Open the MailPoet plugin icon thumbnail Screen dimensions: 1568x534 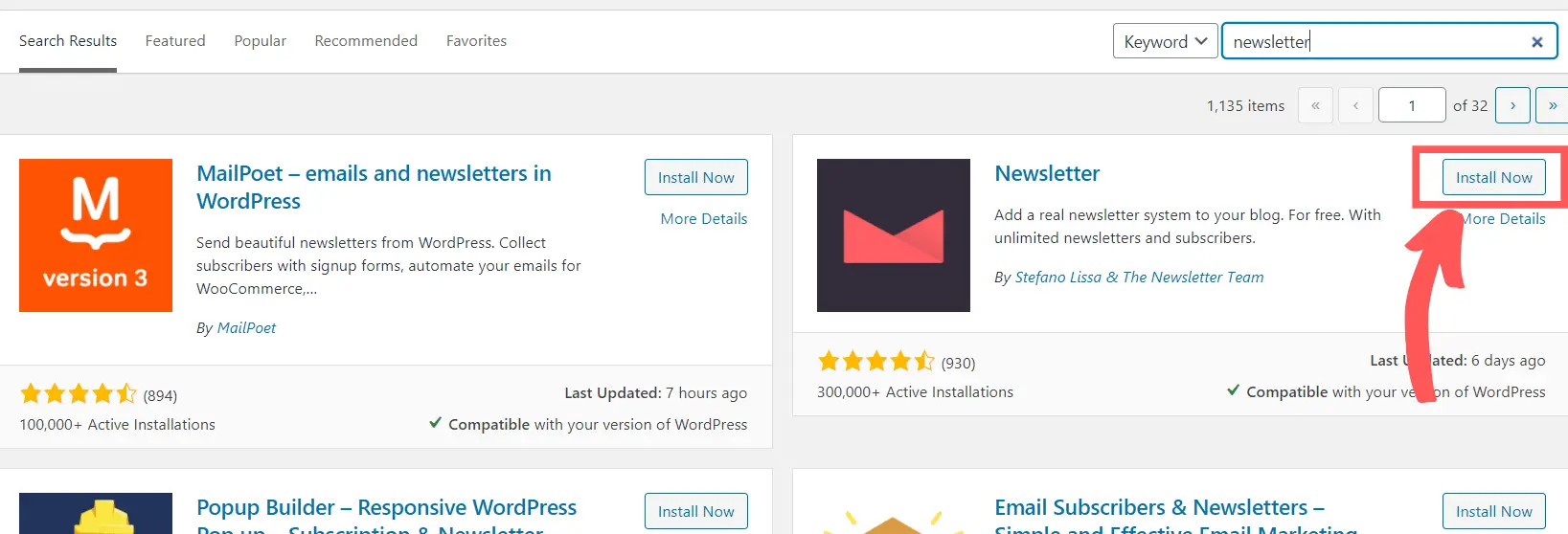pos(96,235)
